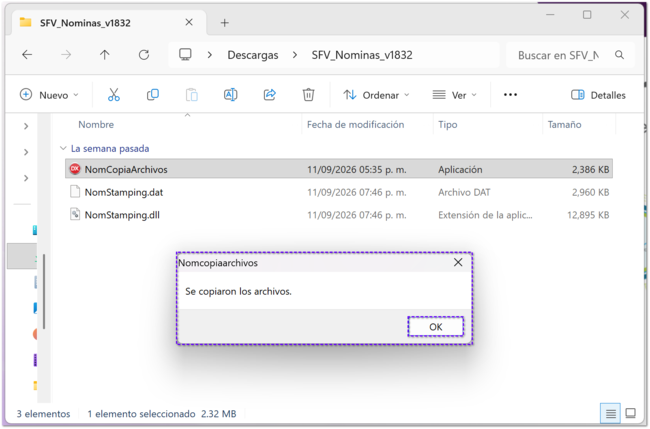Click the Refresh icon

point(144,55)
